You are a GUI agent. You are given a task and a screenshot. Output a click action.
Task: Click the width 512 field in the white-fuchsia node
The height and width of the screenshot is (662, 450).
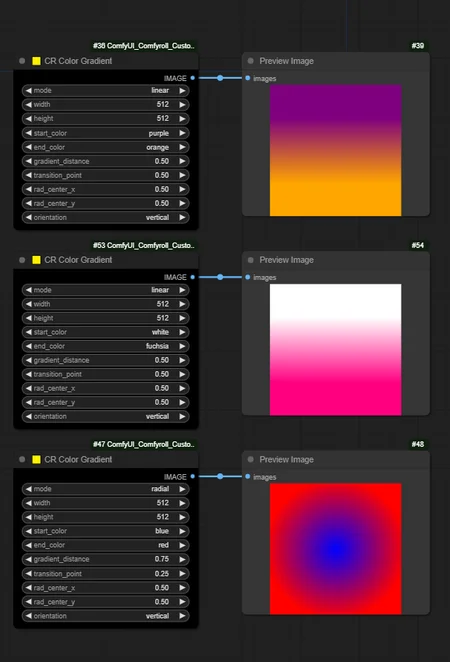click(106, 304)
